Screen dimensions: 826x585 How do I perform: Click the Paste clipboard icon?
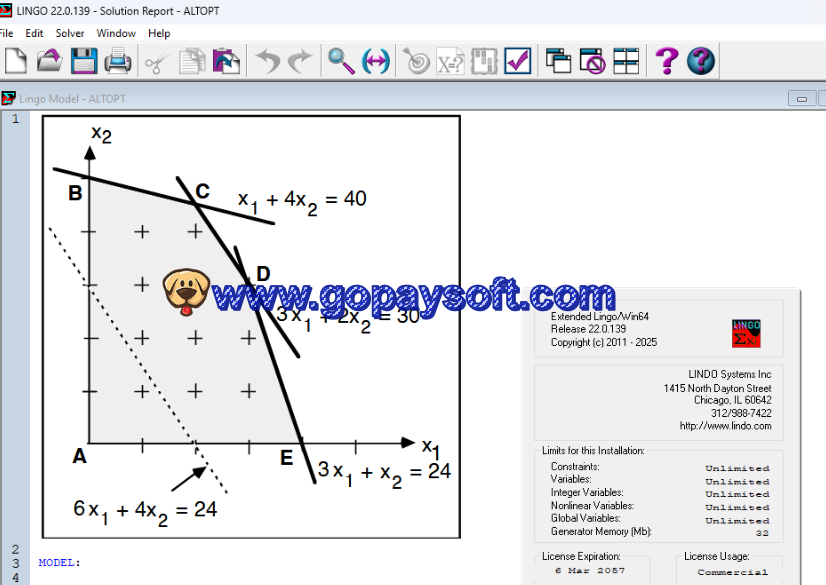pyautogui.click(x=227, y=61)
